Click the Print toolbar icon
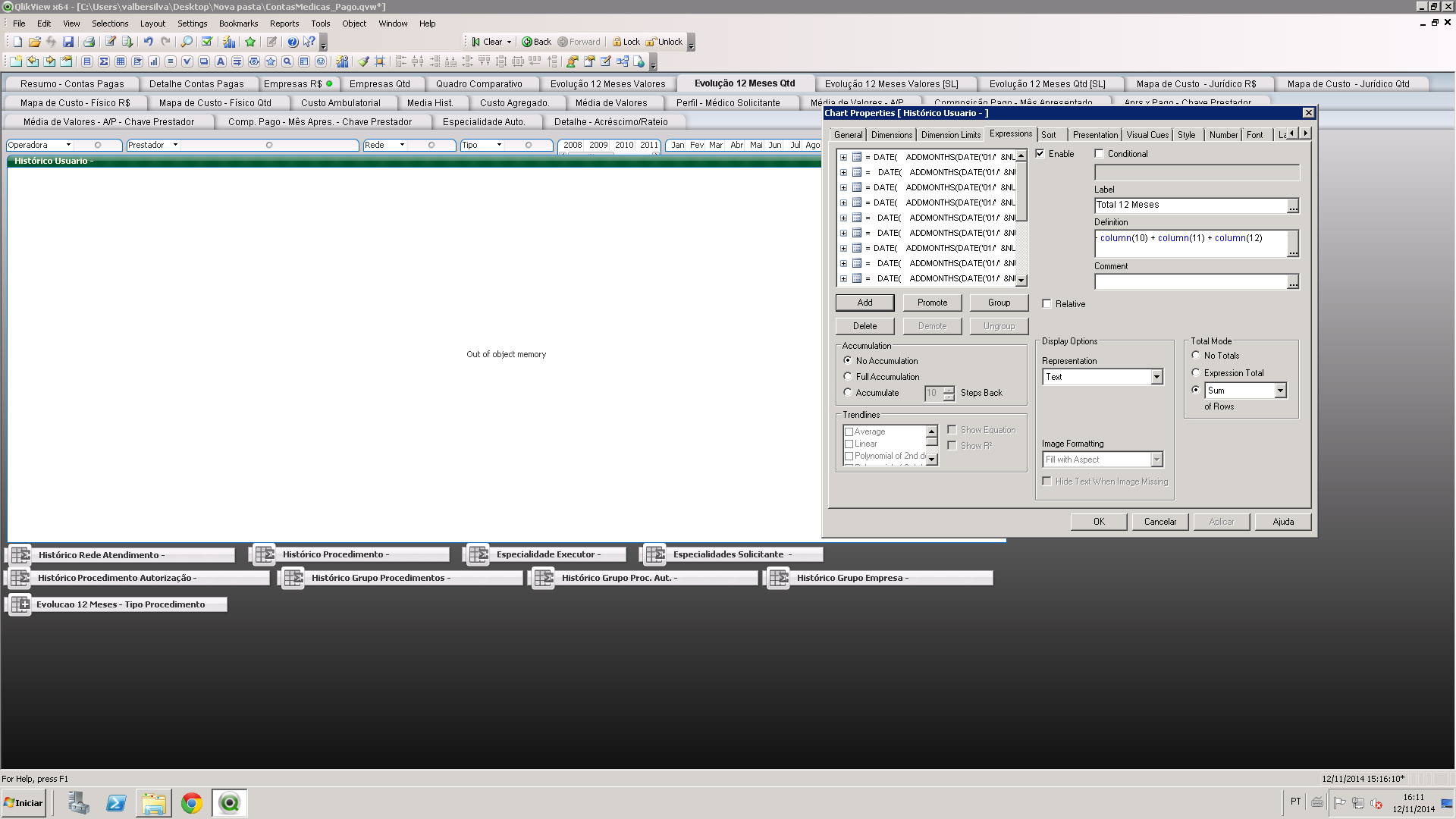 (89, 42)
